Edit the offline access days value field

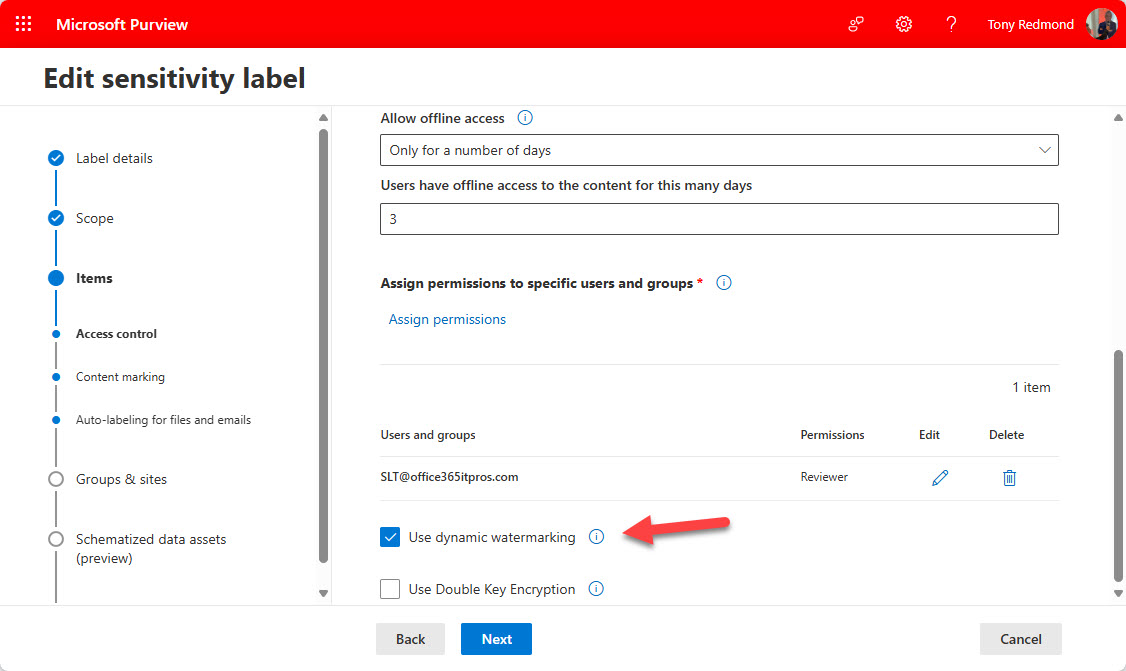coord(719,219)
